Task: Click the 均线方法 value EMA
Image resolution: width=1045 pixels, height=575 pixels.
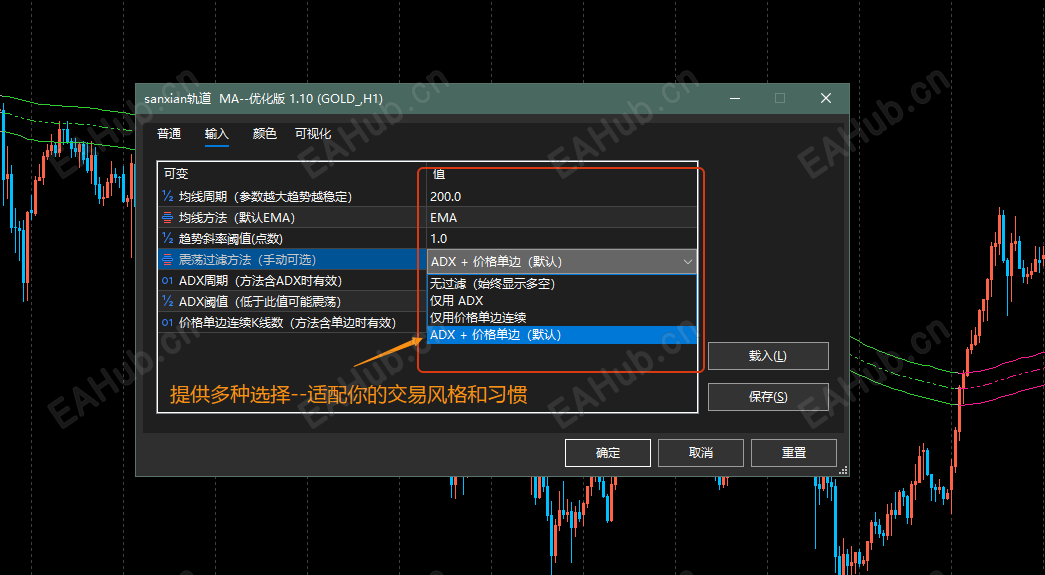Action: coord(561,218)
